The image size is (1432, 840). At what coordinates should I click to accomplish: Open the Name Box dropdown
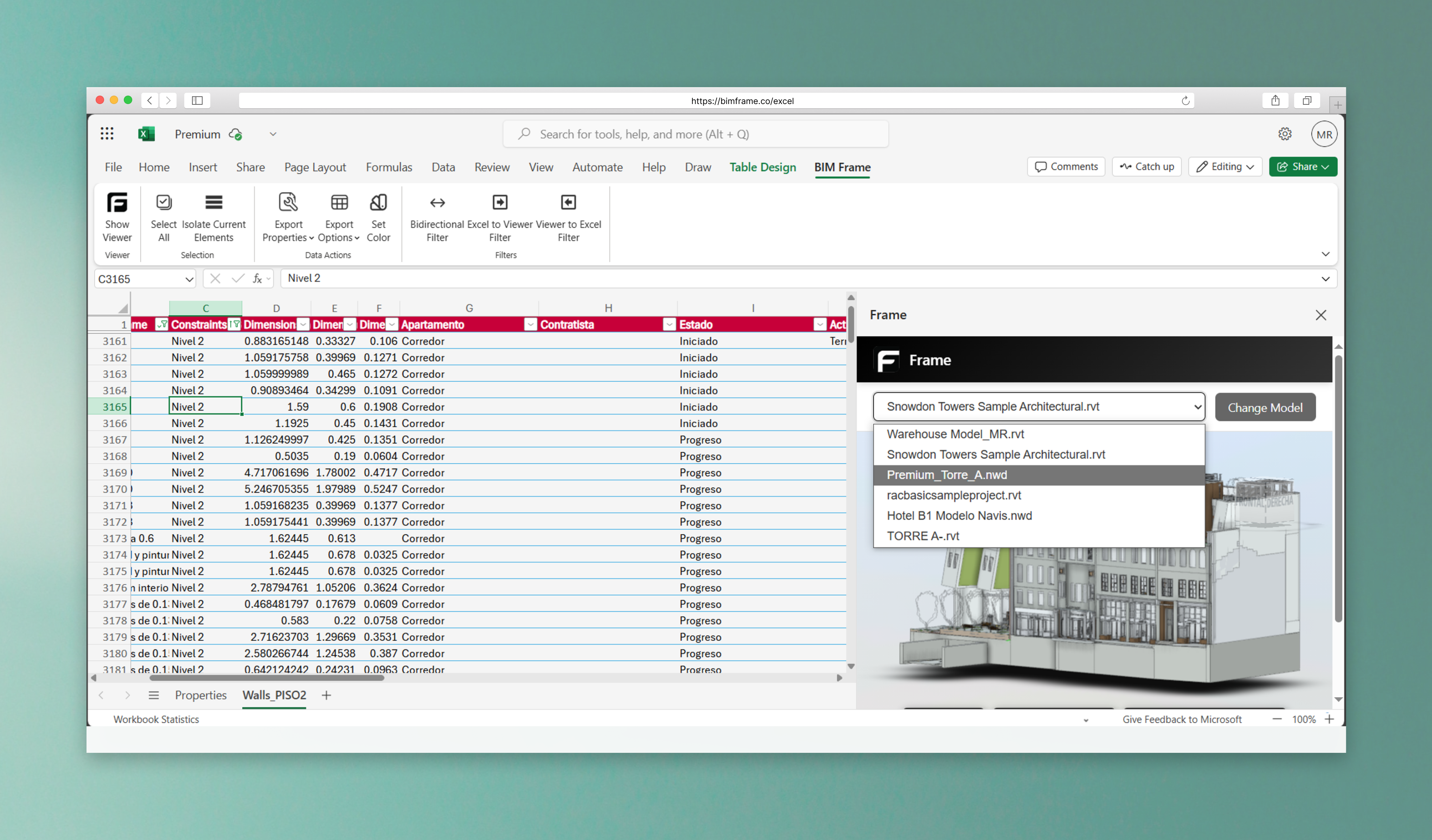[189, 278]
